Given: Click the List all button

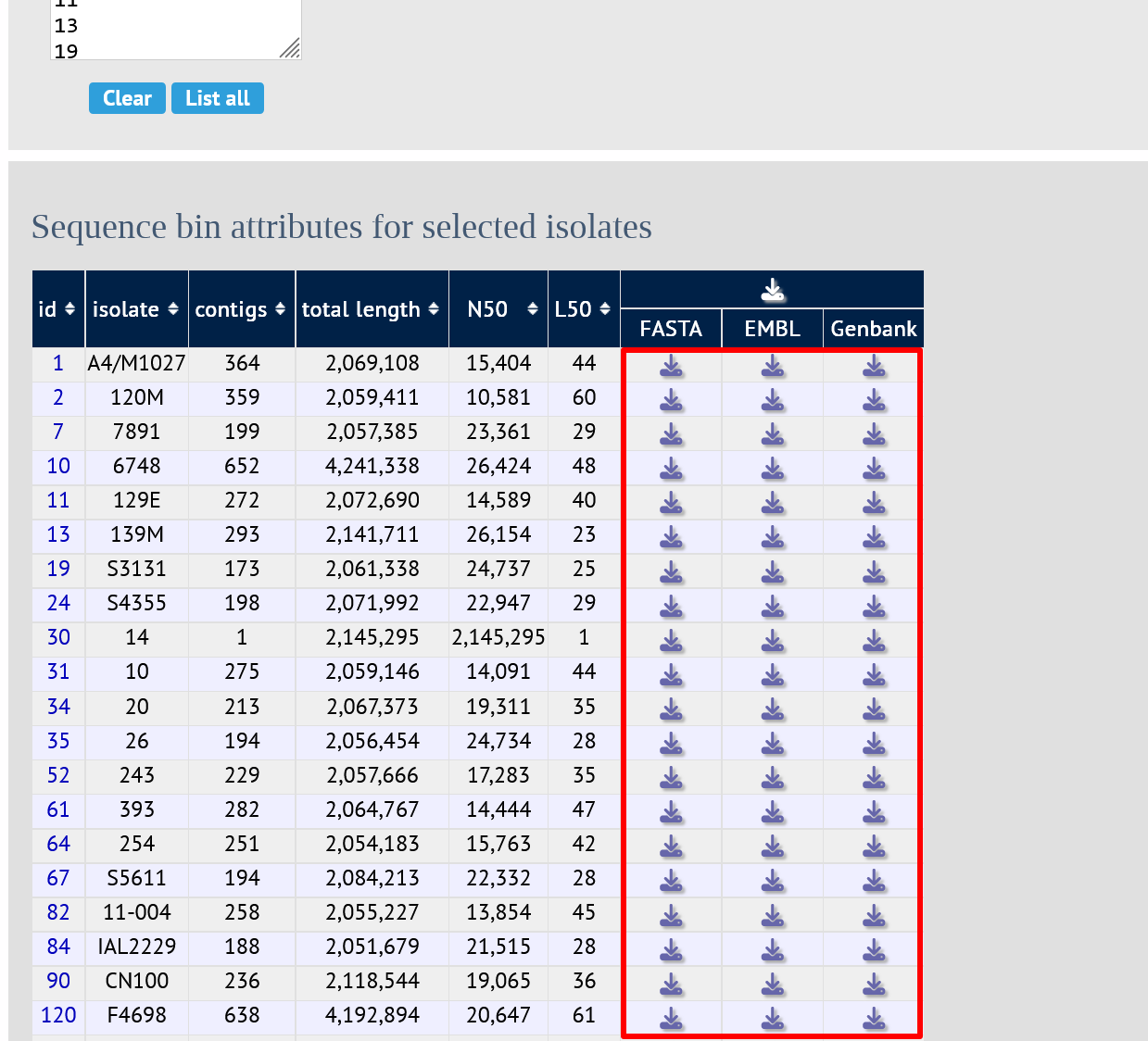Looking at the screenshot, I should coord(218,98).
